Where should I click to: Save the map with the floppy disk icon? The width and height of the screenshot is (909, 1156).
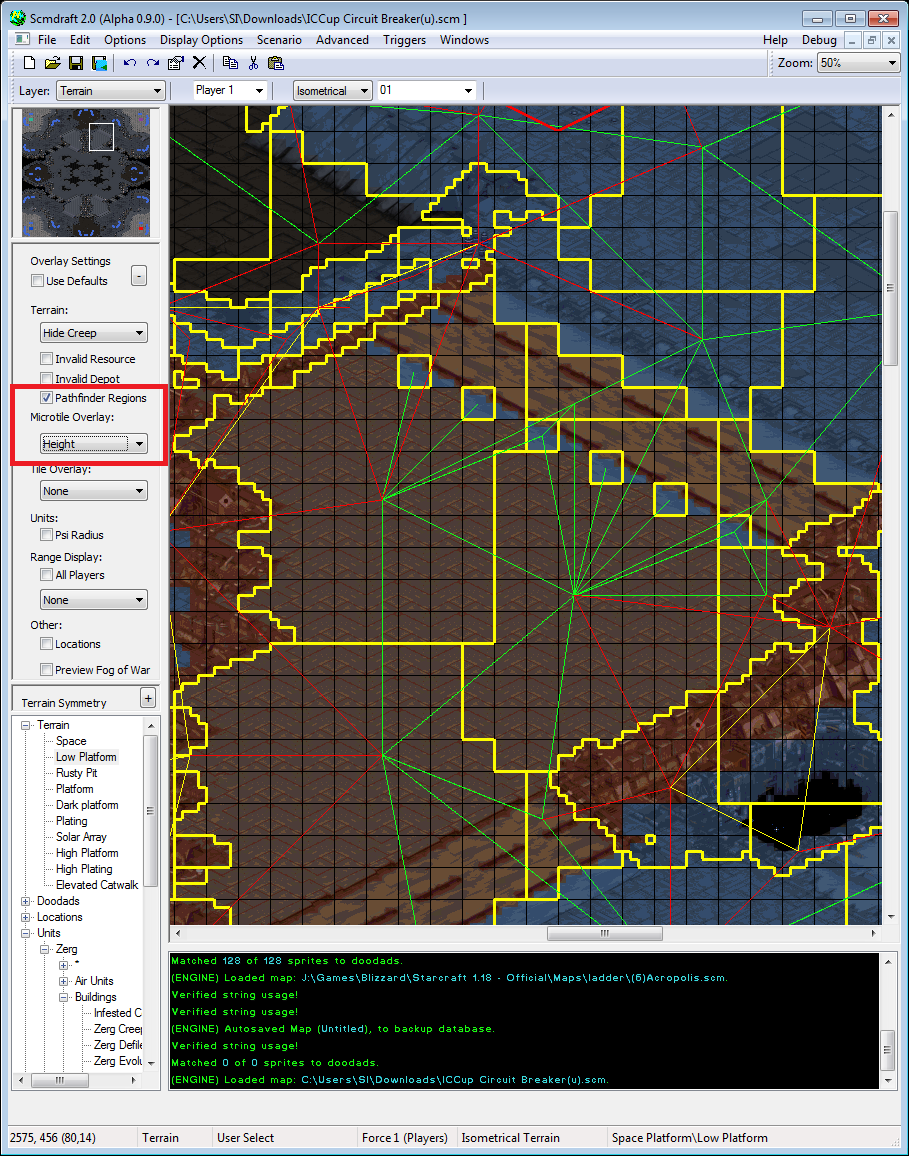[77, 63]
